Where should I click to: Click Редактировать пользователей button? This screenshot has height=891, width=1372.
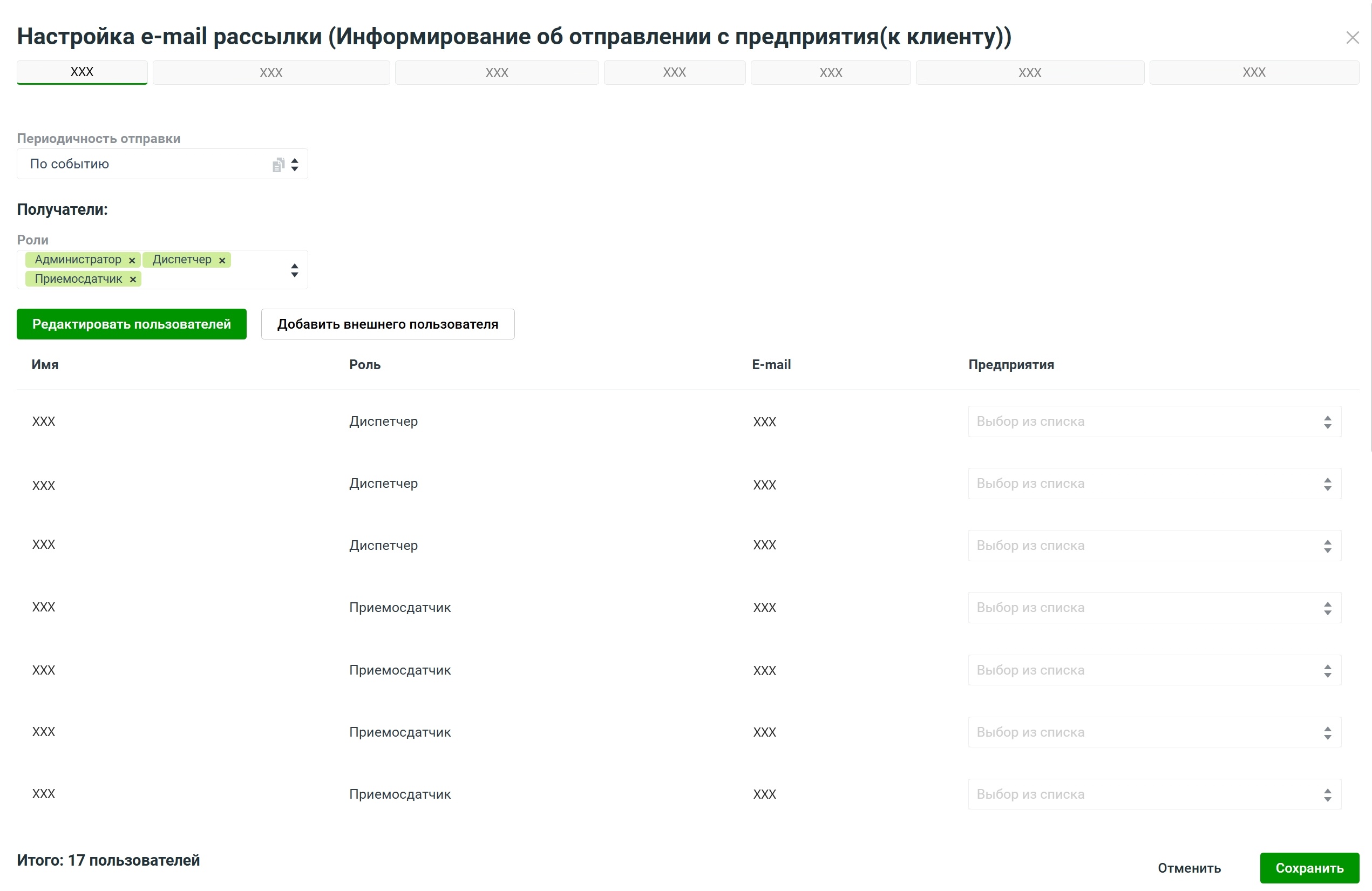pyautogui.click(x=132, y=324)
